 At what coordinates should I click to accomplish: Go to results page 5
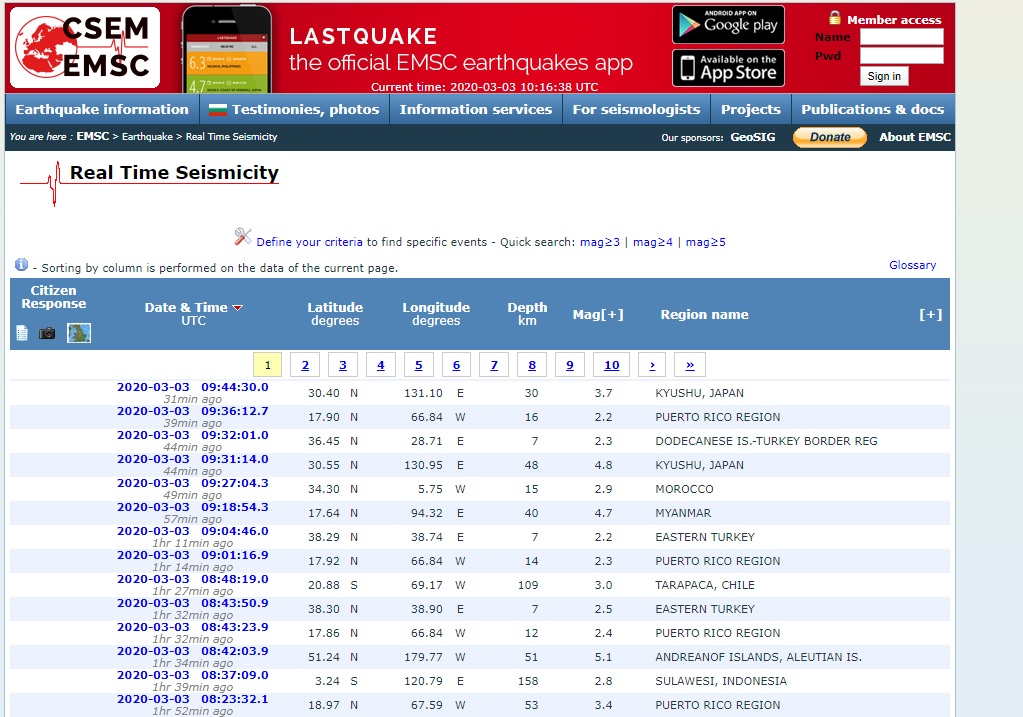point(418,365)
